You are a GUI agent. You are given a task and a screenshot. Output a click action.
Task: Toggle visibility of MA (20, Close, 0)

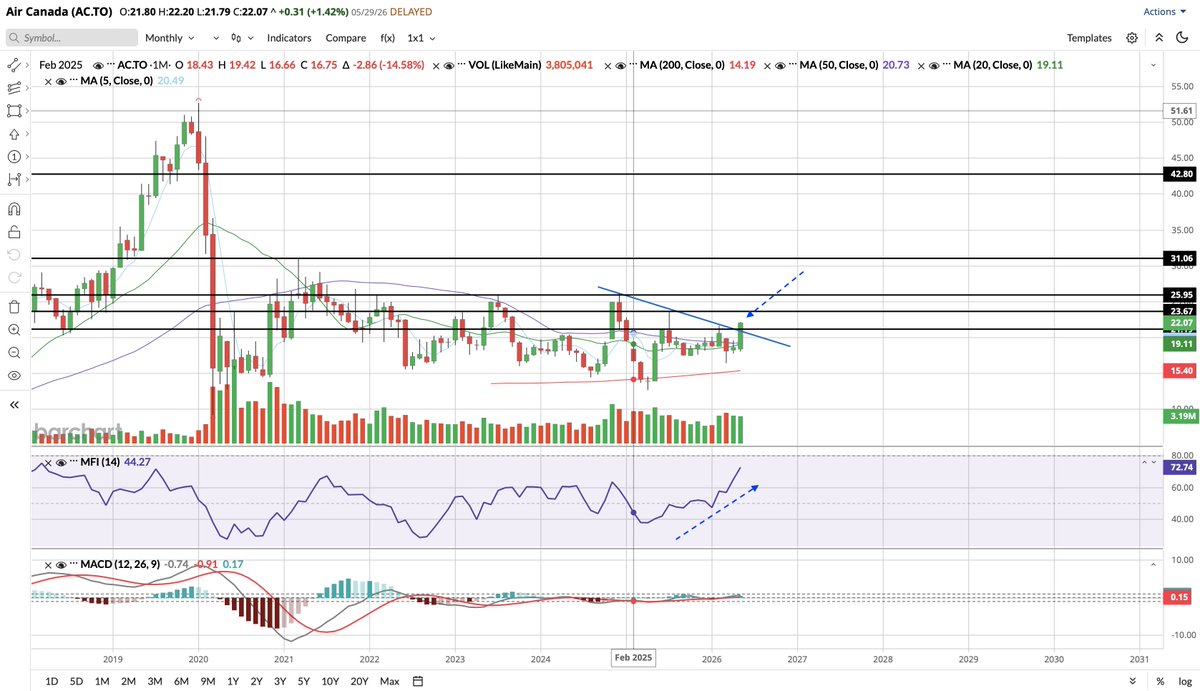click(934, 65)
